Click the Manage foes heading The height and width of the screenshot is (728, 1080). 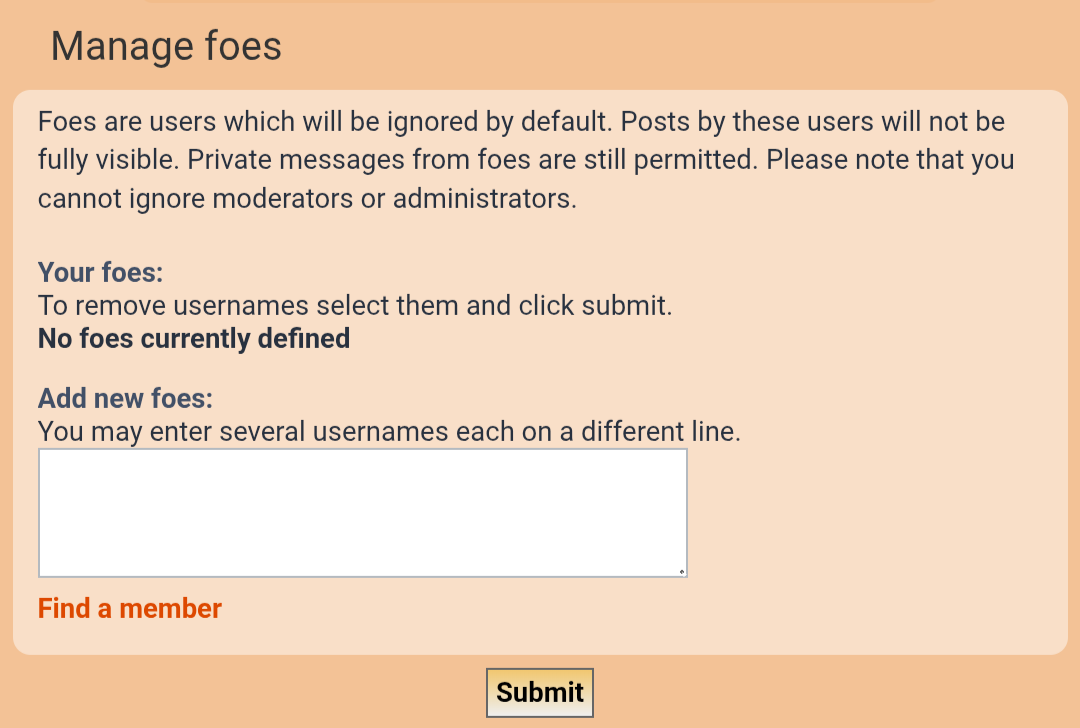(166, 47)
